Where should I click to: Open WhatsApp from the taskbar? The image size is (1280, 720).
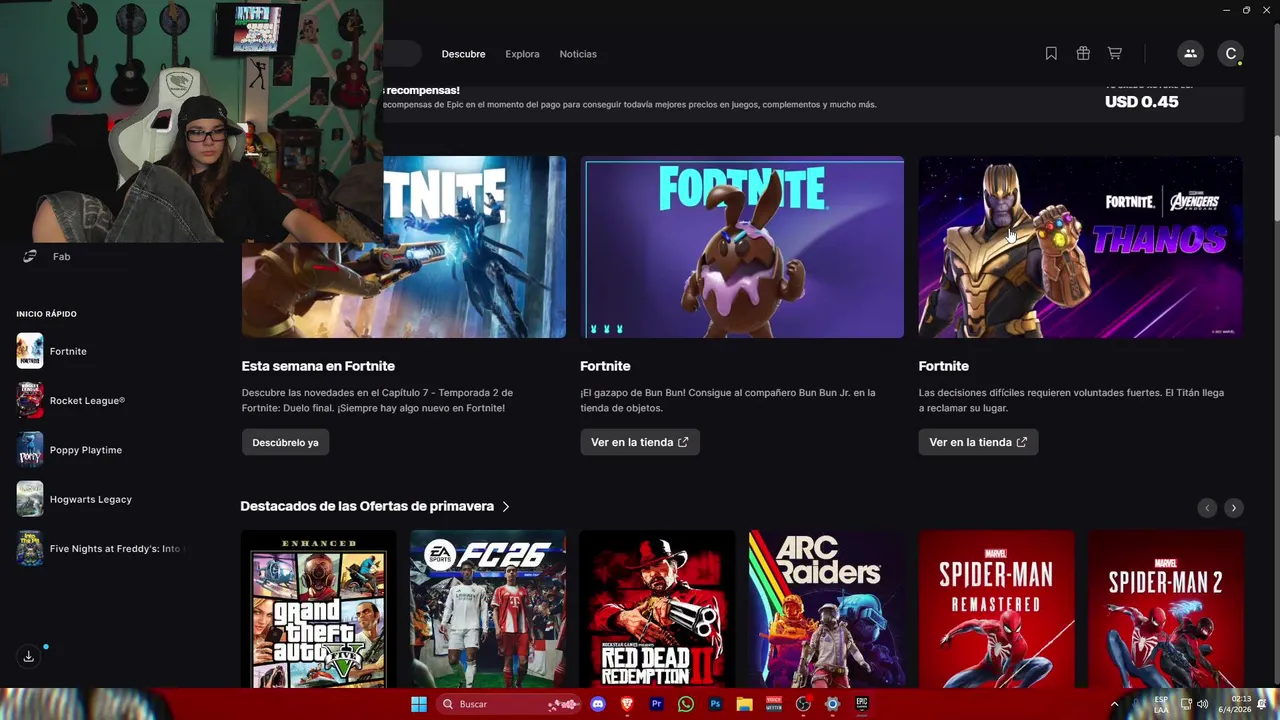[x=685, y=704]
